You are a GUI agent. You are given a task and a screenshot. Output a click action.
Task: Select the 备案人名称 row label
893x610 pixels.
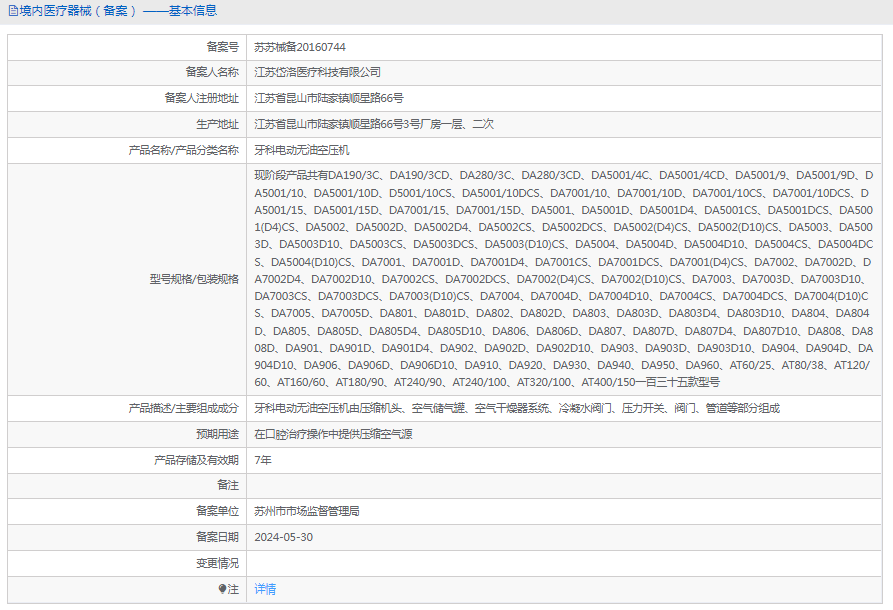click(x=212, y=72)
